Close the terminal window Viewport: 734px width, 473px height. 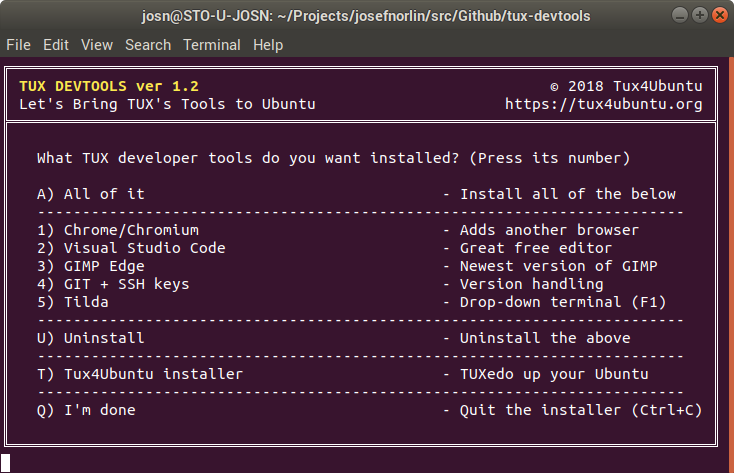pyautogui.click(x=719, y=15)
